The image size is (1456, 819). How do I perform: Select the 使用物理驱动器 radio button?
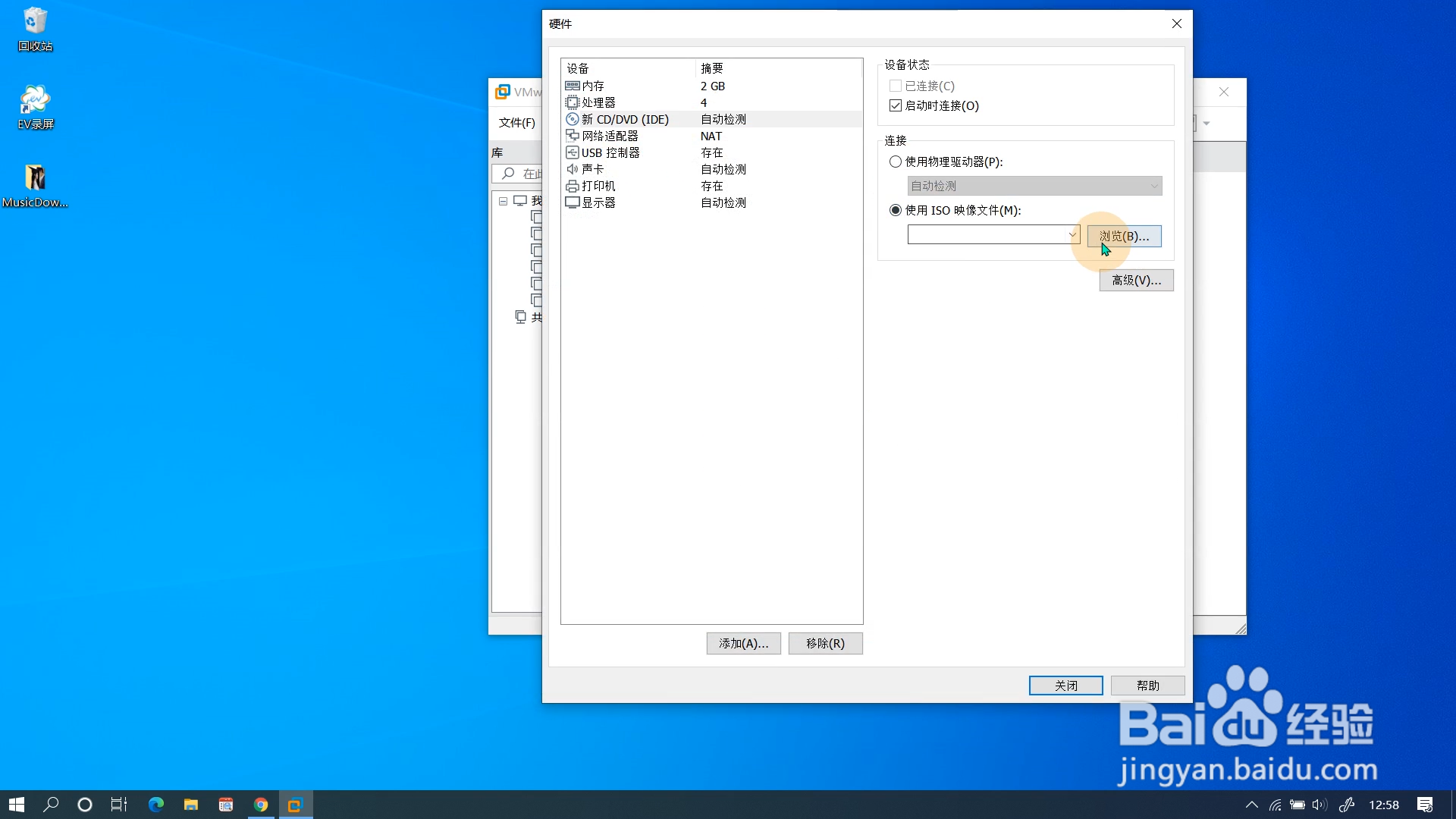coord(896,162)
